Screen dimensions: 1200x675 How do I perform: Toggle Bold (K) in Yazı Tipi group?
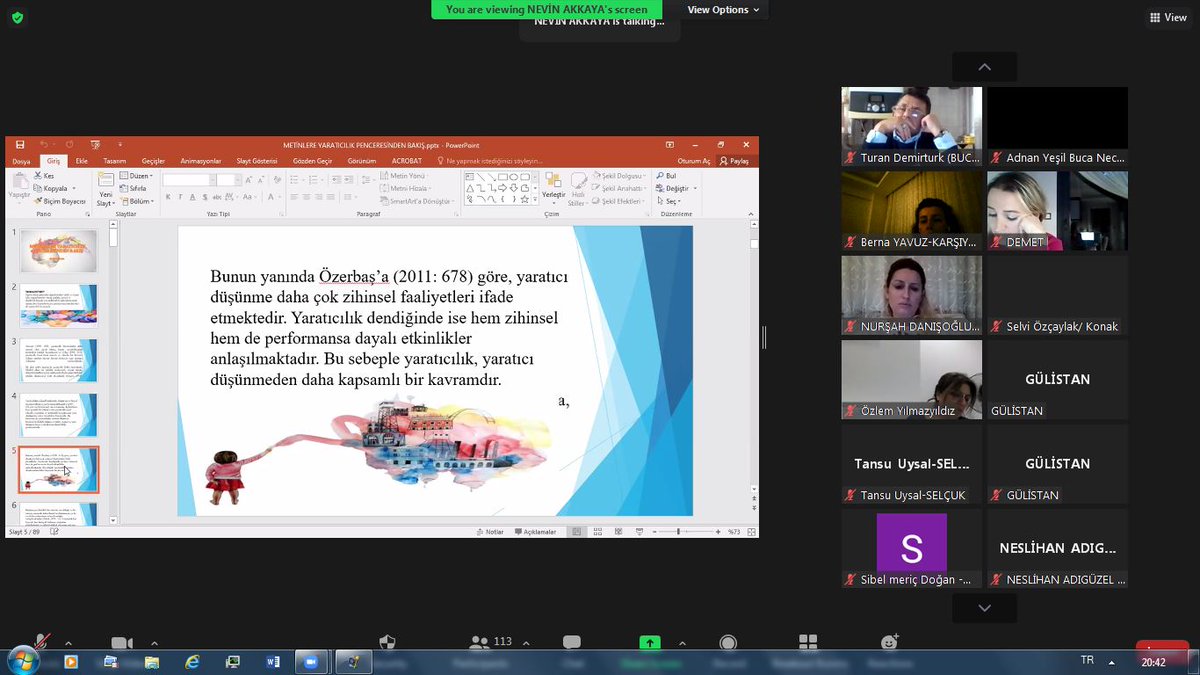click(169, 197)
